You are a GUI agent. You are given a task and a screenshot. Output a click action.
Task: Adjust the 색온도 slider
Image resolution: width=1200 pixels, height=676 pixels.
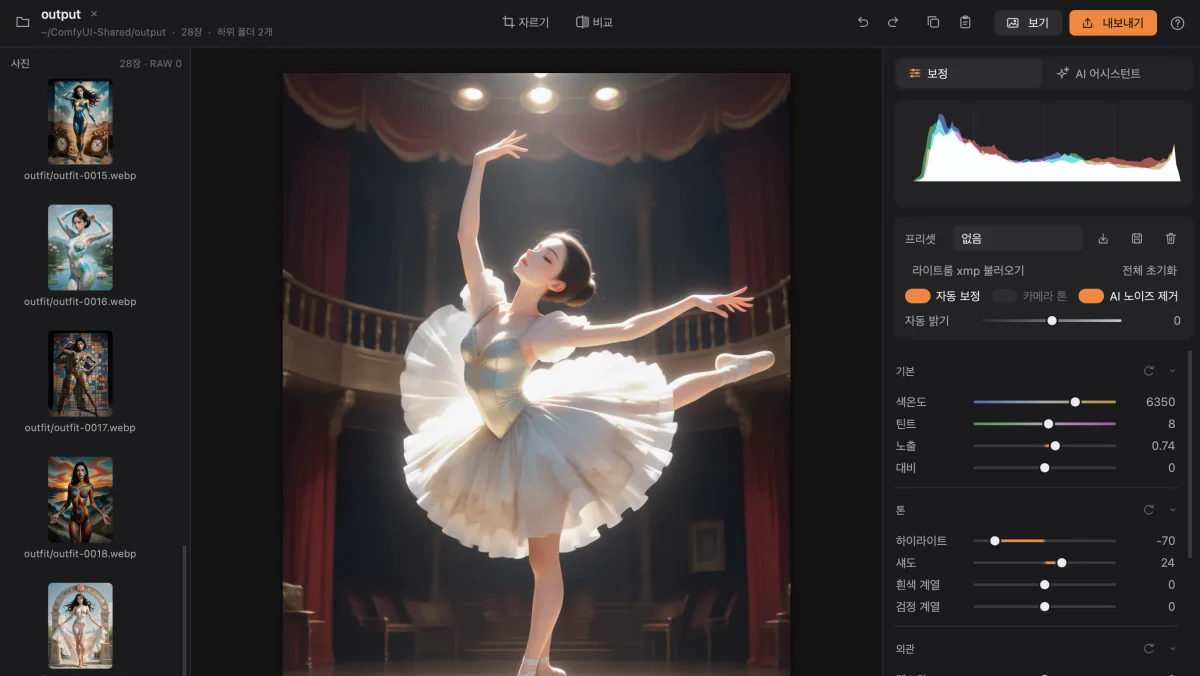click(1044, 402)
